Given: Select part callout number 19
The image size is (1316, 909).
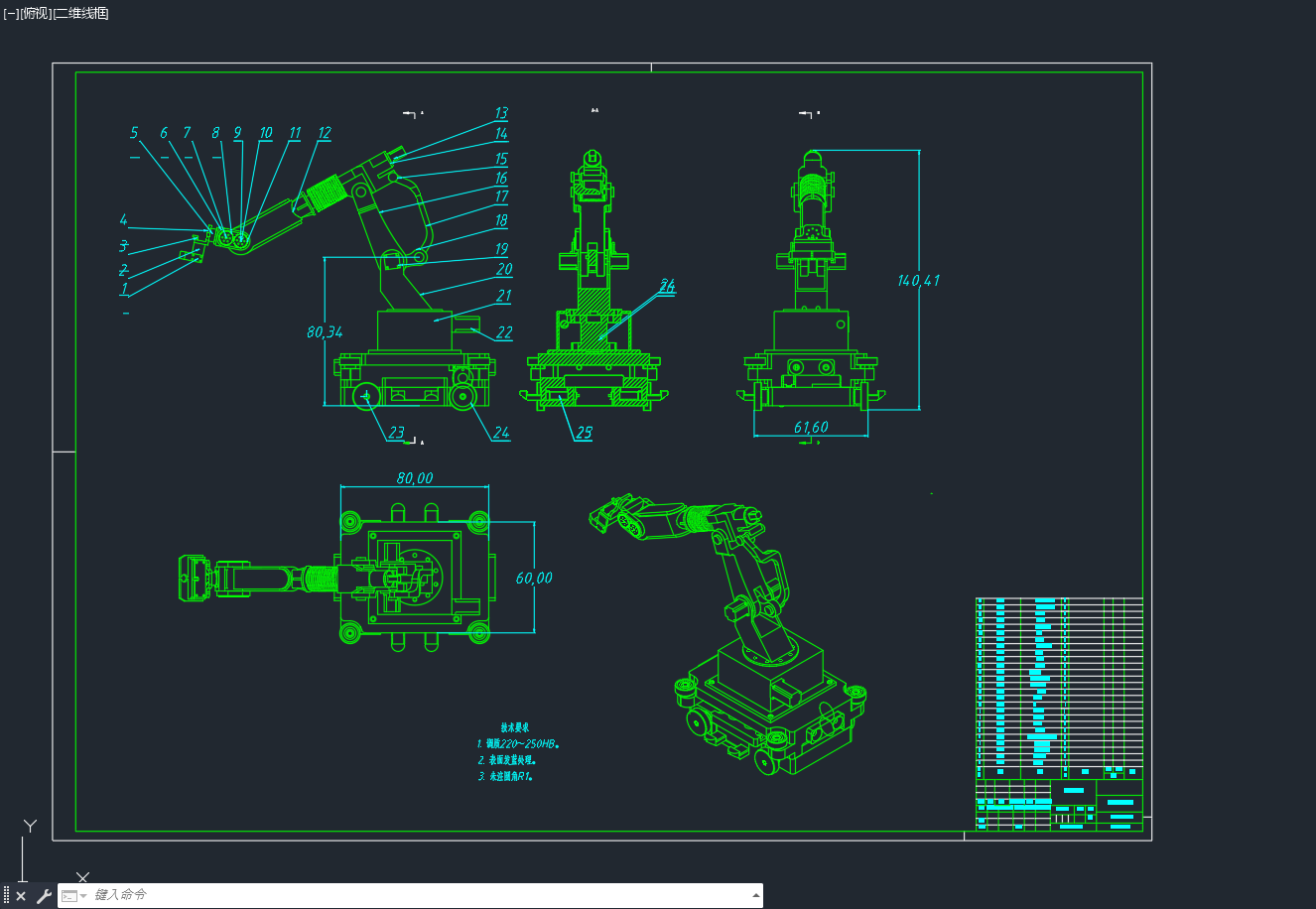Looking at the screenshot, I should coord(501,249).
